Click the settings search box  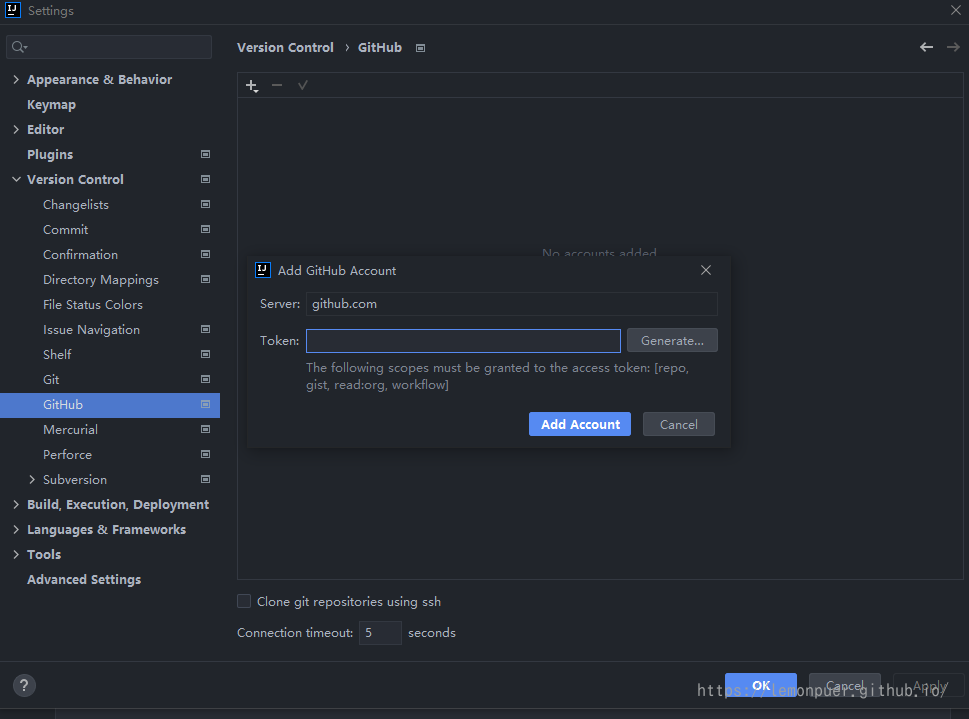[x=109, y=47]
